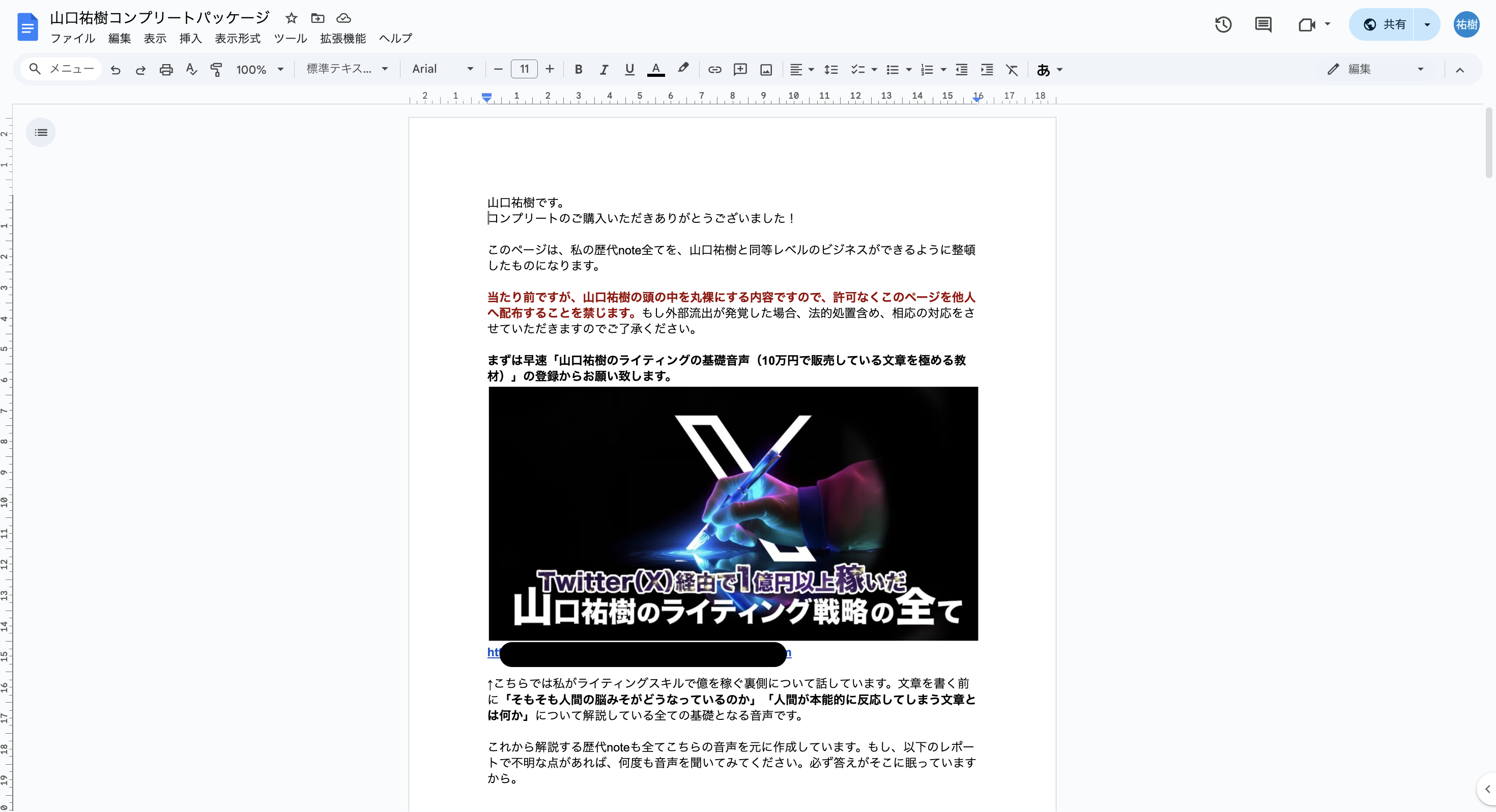This screenshot has height=812, width=1496.
Task: Toggle italic formatting
Action: pos(604,70)
